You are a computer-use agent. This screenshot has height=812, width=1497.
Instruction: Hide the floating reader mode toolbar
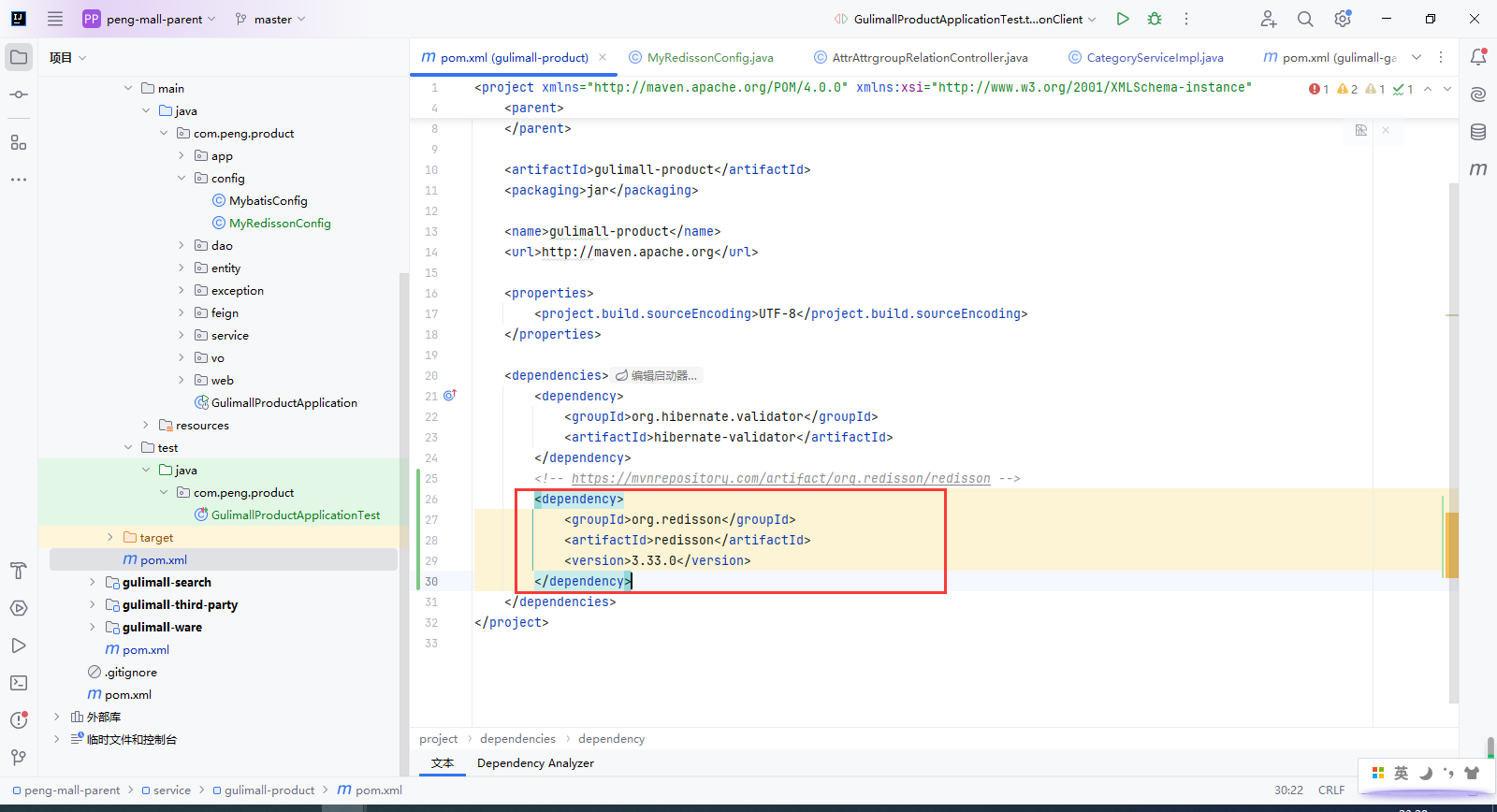[1386, 130]
